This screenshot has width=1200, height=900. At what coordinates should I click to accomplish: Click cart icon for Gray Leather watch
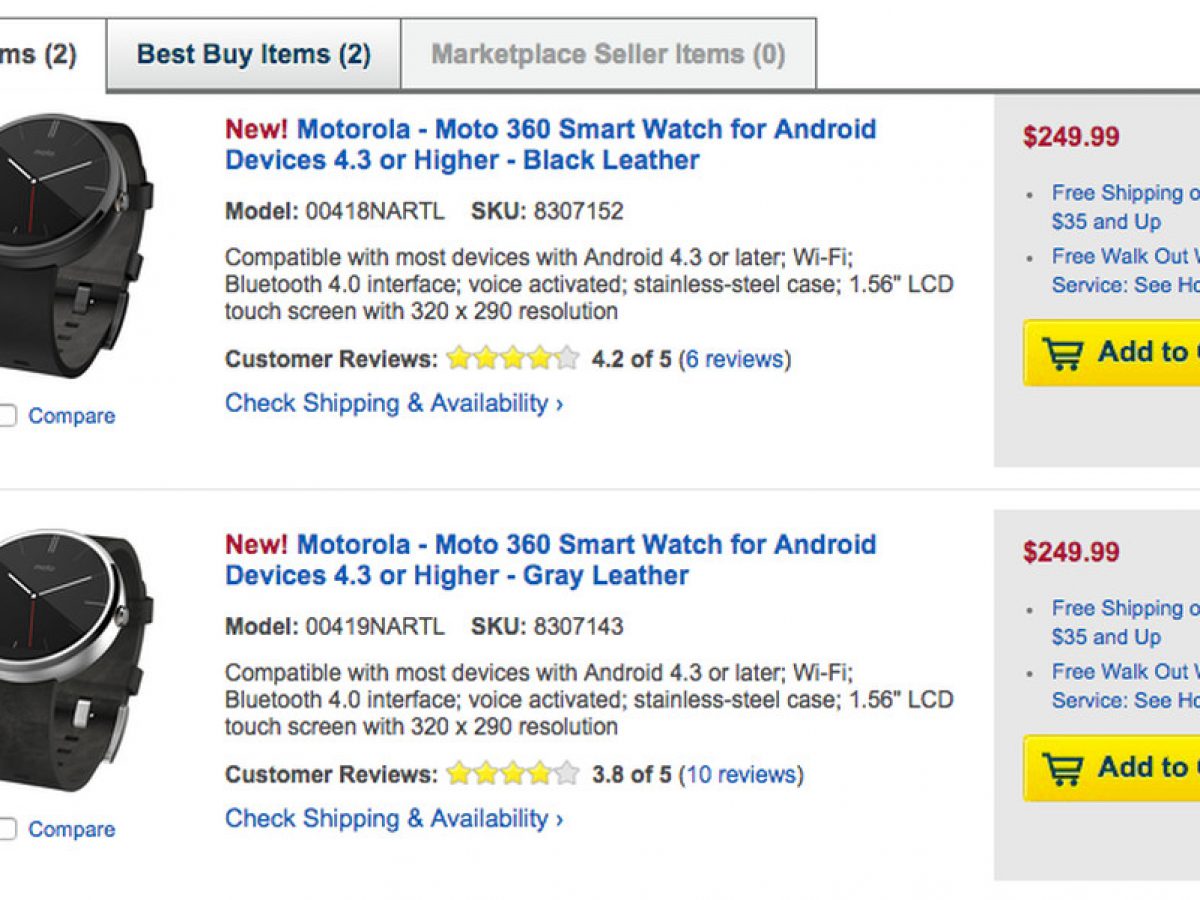click(1062, 768)
